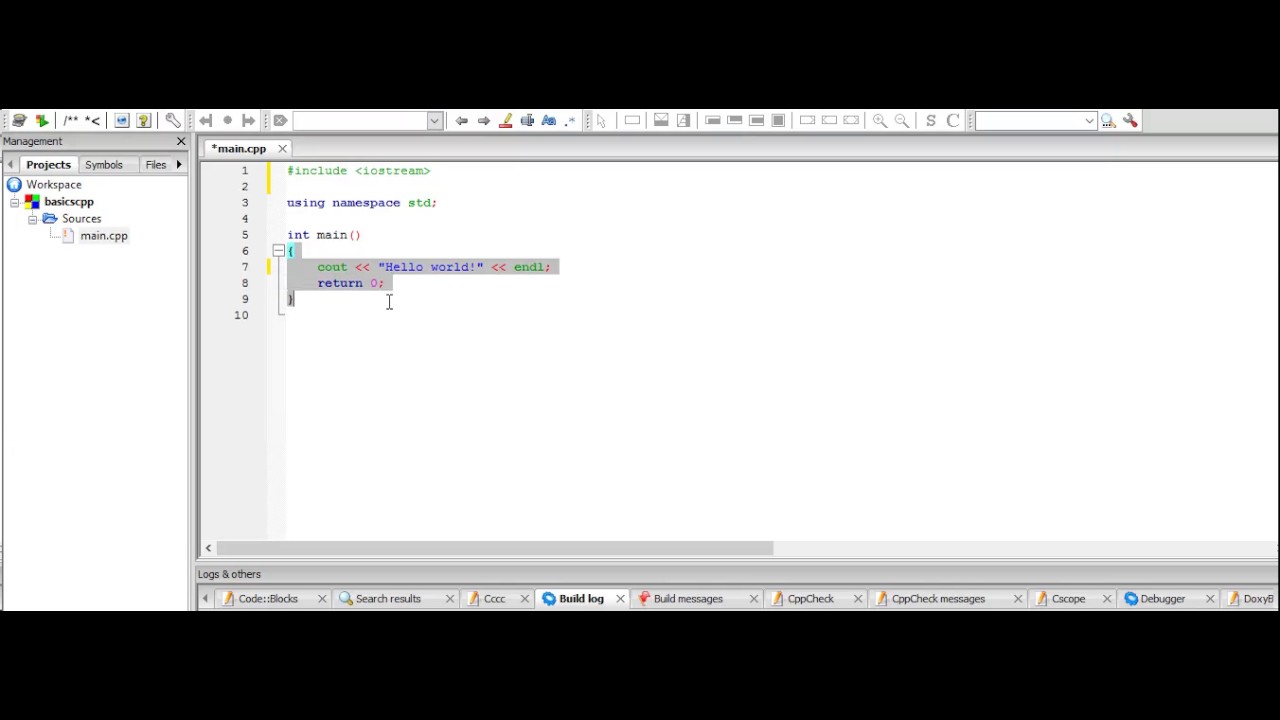This screenshot has height=720, width=1280.
Task: Select the basicscpp project
Action: 68,202
